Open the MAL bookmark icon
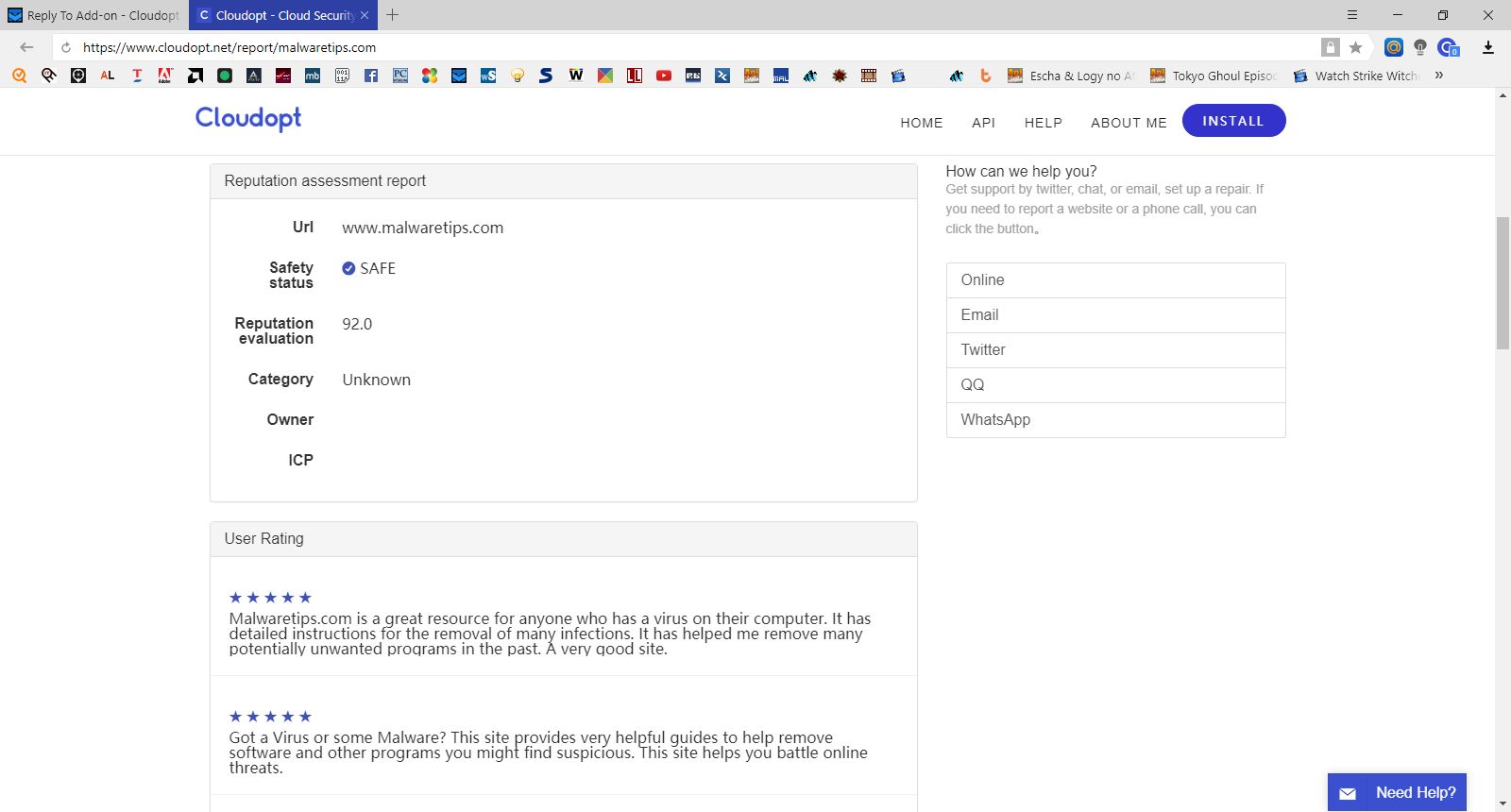This screenshot has height=812, width=1511. tap(781, 76)
